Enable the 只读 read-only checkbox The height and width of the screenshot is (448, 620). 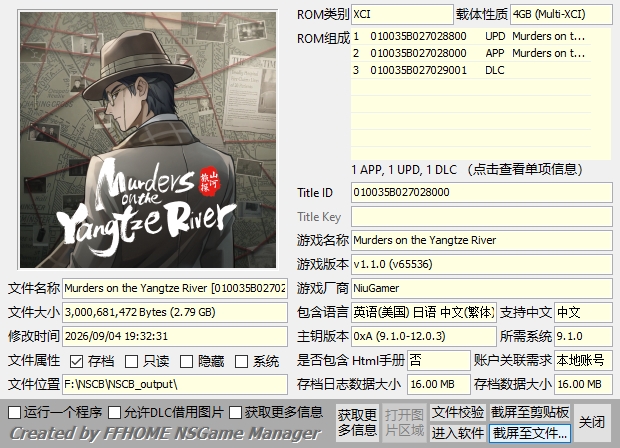pos(131,361)
